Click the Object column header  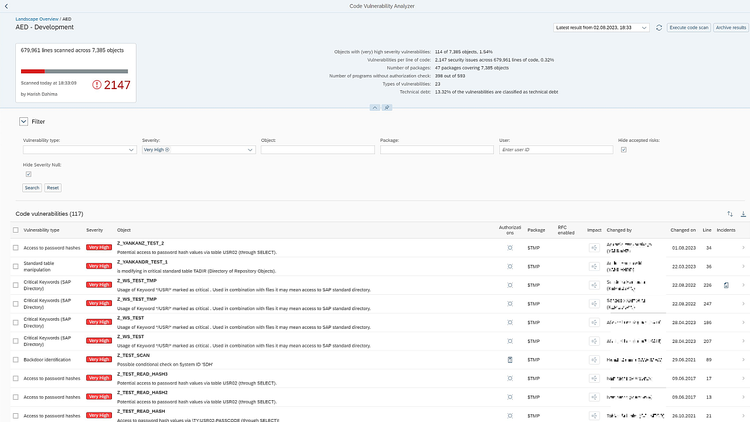tap(124, 230)
